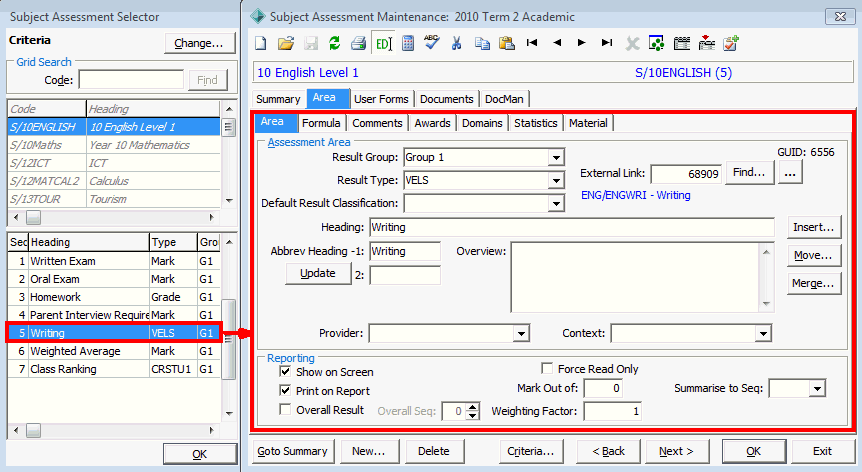Click the Mark Out of field
This screenshot has height=472, width=862.
click(603, 388)
